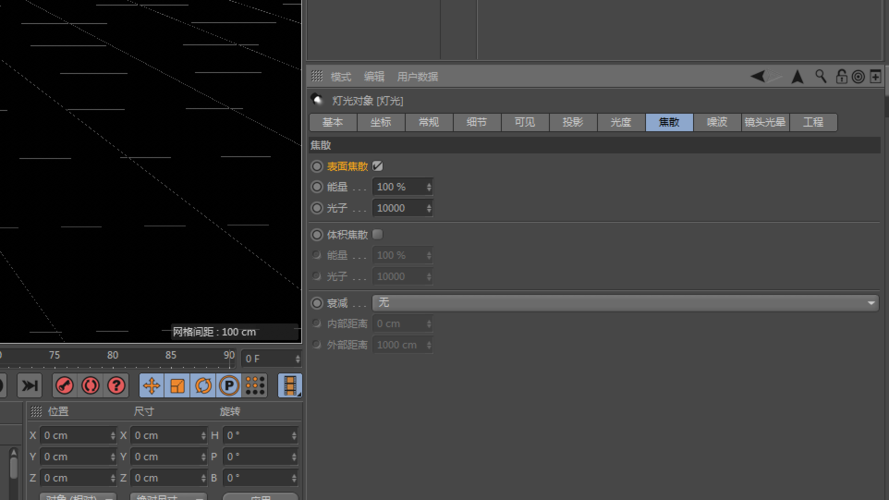Switch to the 投影 tab
This screenshot has width=889, height=500.
coord(572,122)
